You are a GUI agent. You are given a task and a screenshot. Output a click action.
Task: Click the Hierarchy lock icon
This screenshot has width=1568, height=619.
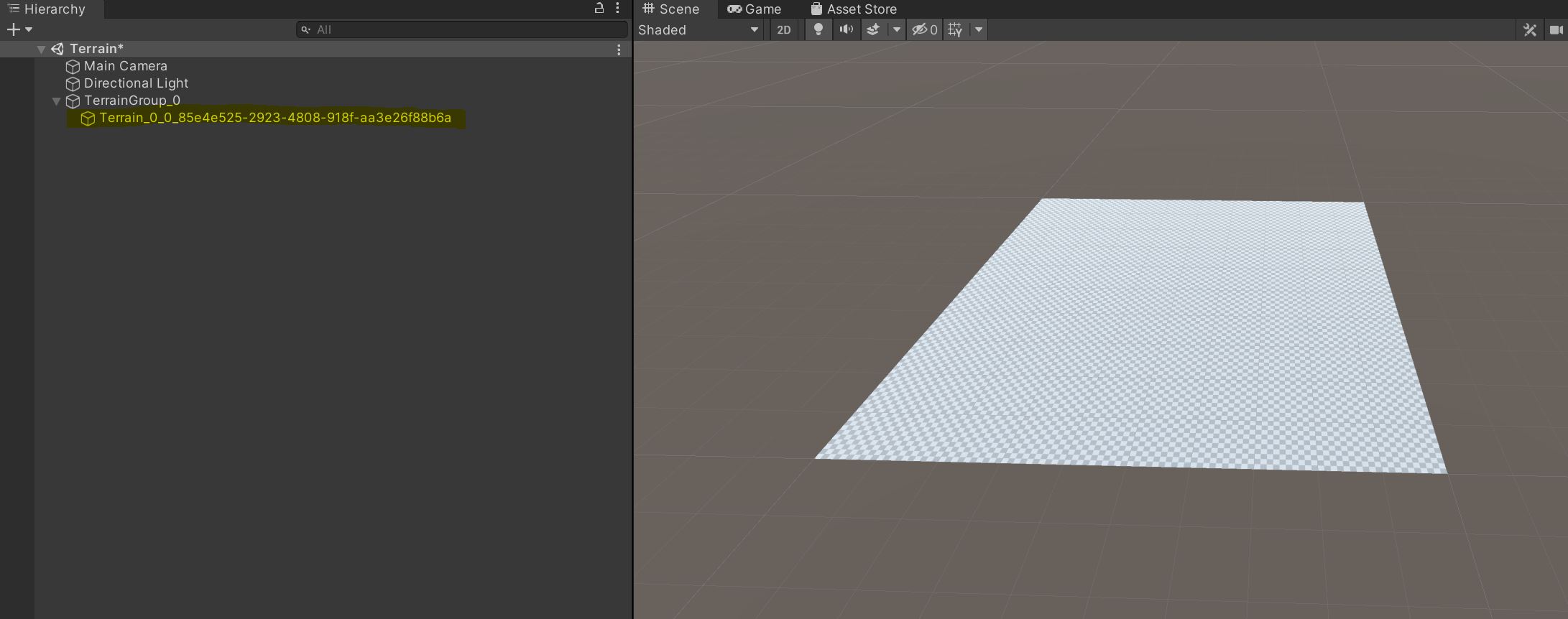coord(599,9)
